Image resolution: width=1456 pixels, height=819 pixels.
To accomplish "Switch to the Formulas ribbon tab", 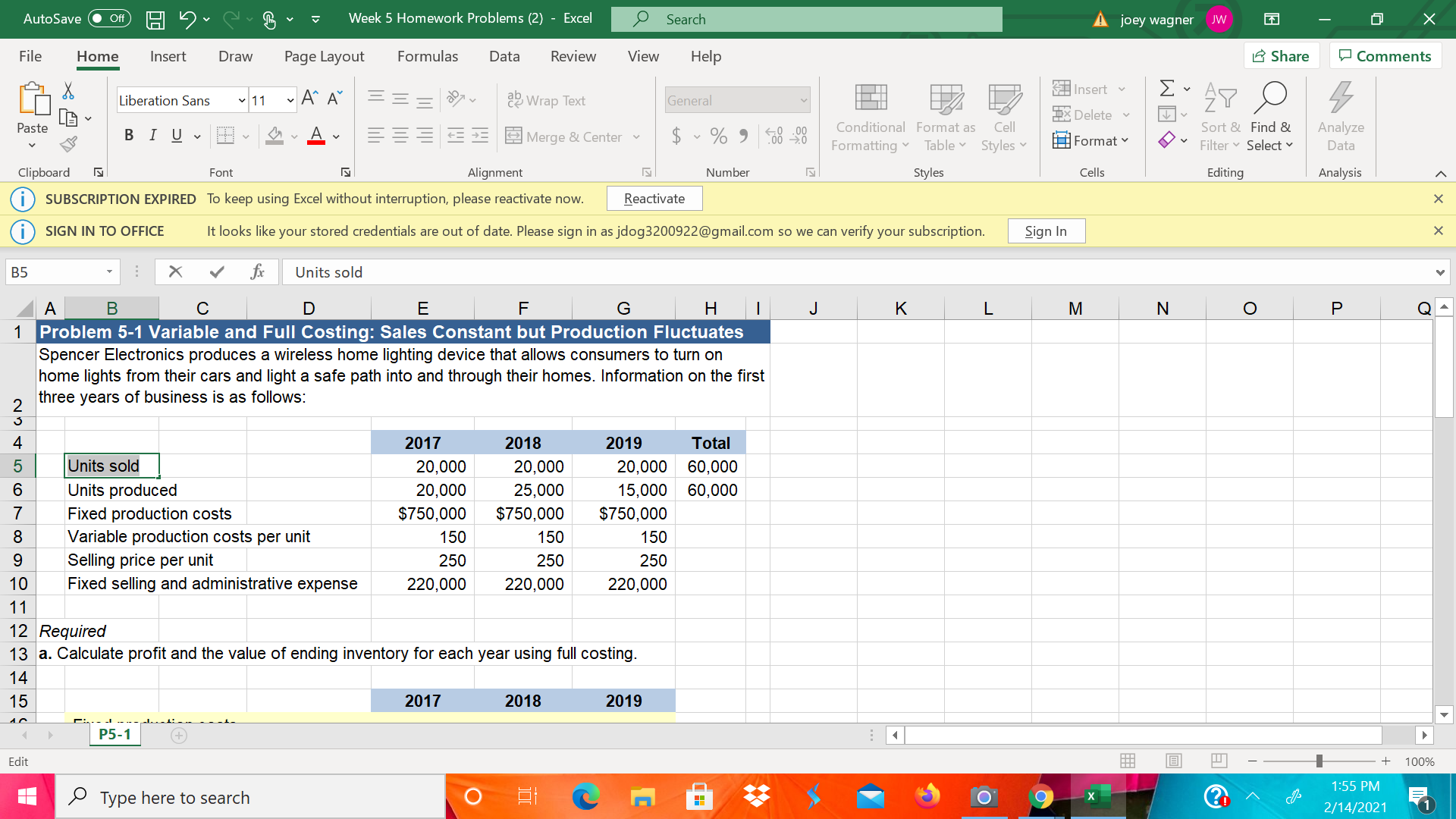I will pos(427,56).
